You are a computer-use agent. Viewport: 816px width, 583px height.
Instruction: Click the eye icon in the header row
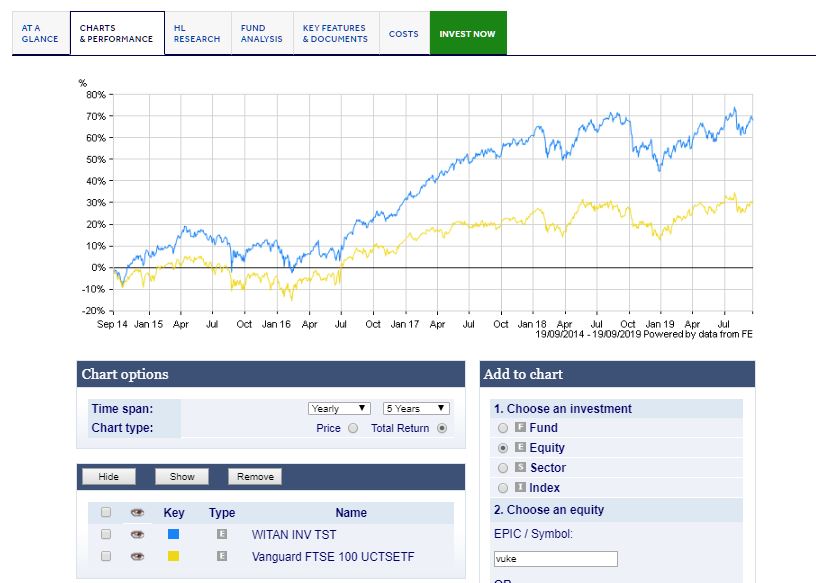pos(137,513)
